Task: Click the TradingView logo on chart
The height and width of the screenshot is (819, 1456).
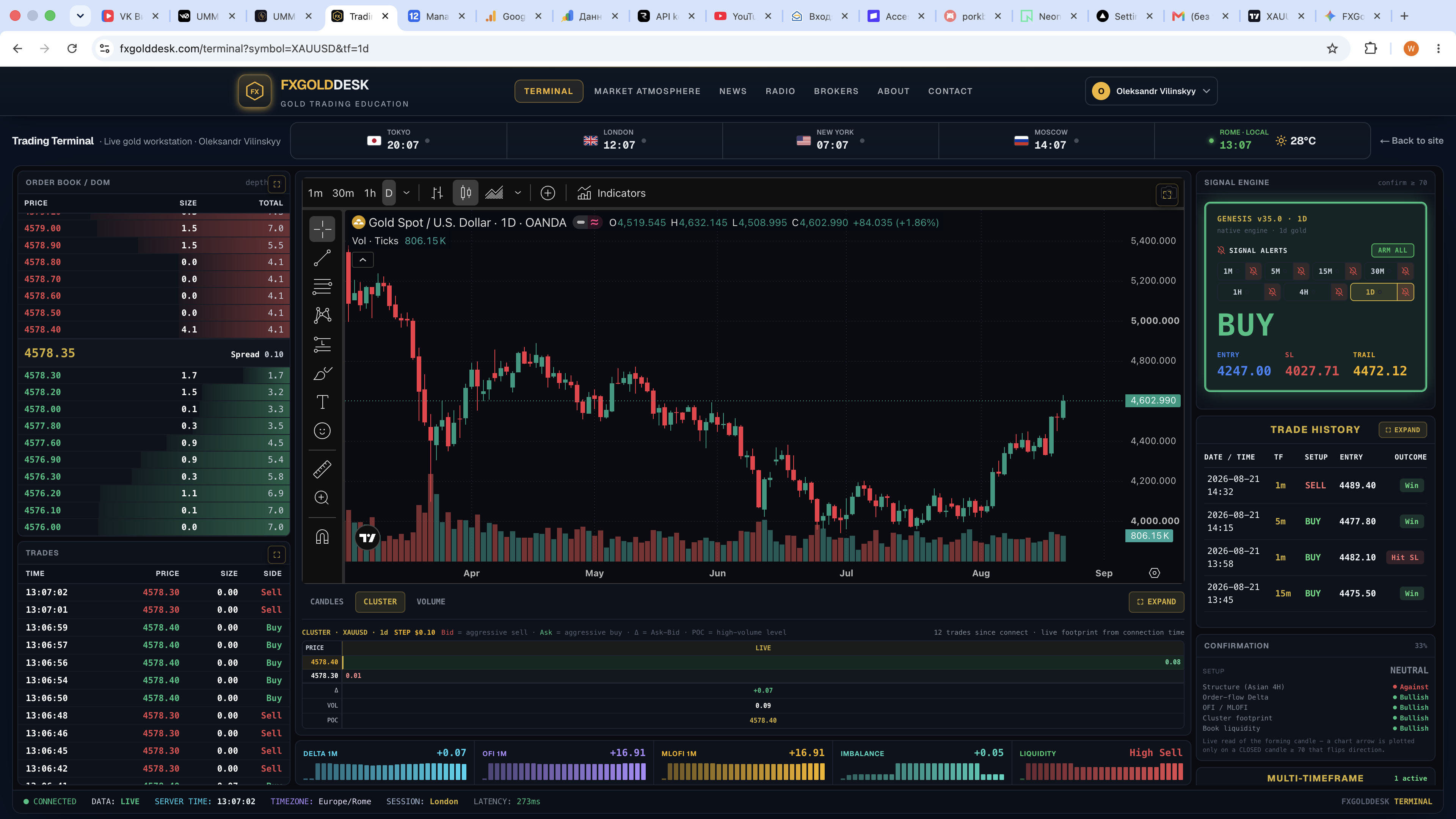Action: (367, 538)
